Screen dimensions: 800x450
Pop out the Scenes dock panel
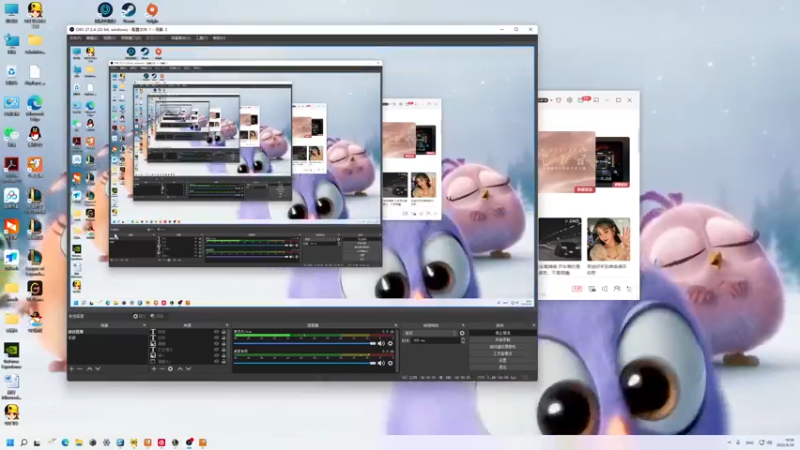[x=144, y=325]
